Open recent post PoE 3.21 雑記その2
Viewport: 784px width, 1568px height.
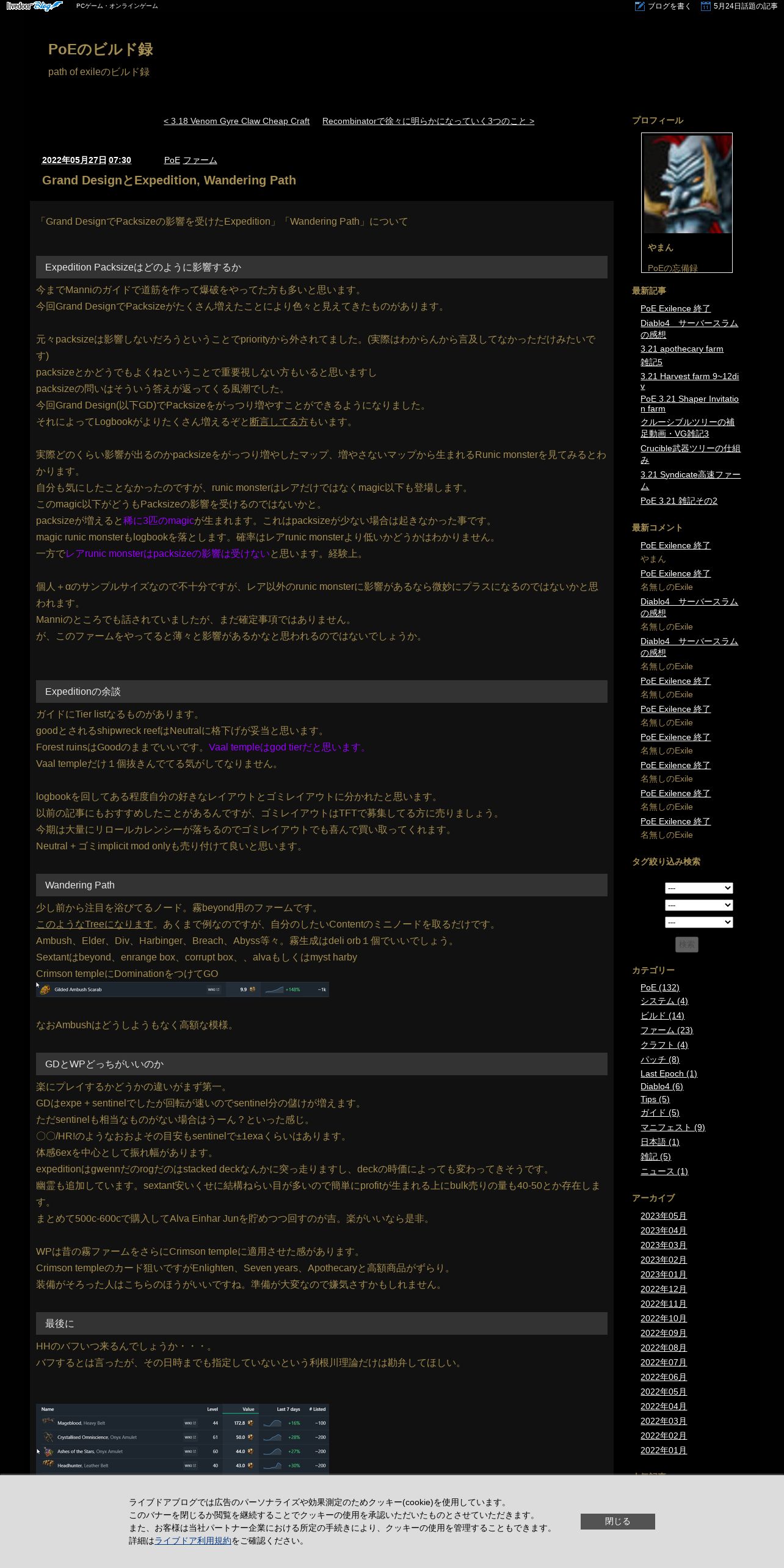pyautogui.click(x=679, y=501)
